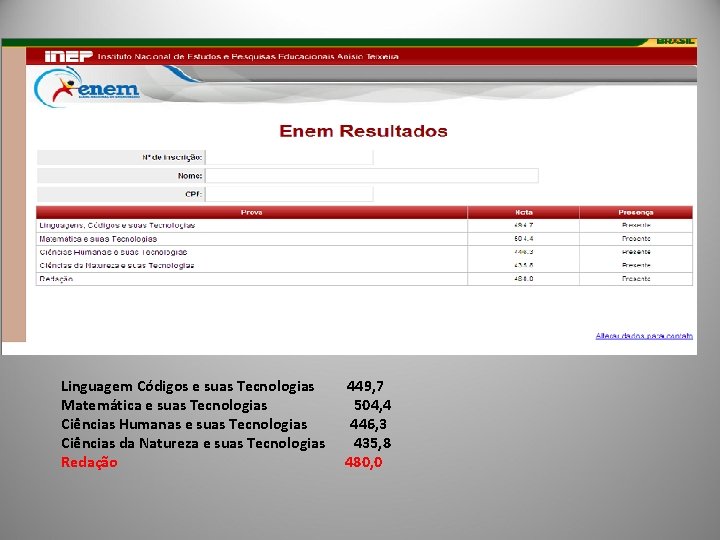Click the Instituto Nacional de Estudos banner text
This screenshot has height=540, width=720.
248,56
